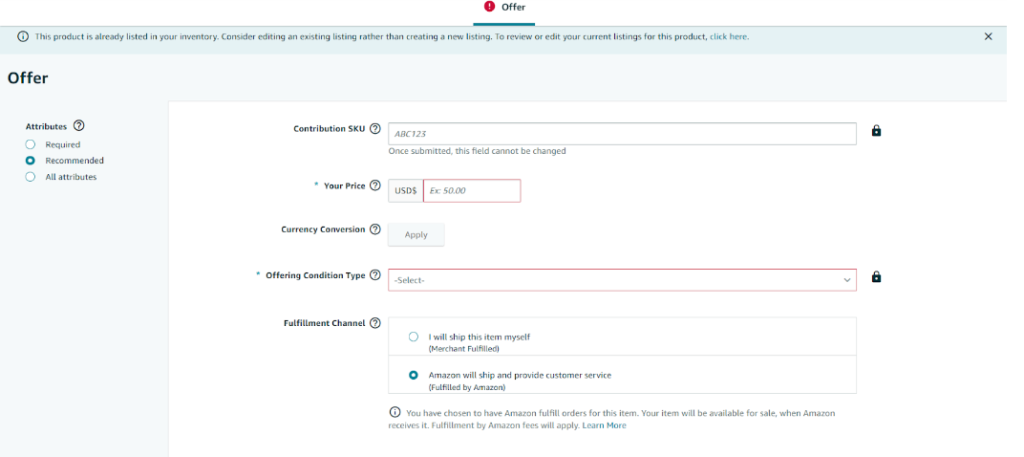Click lock icon beside Offering Condition dropdown
1024x457 pixels.
point(876,277)
